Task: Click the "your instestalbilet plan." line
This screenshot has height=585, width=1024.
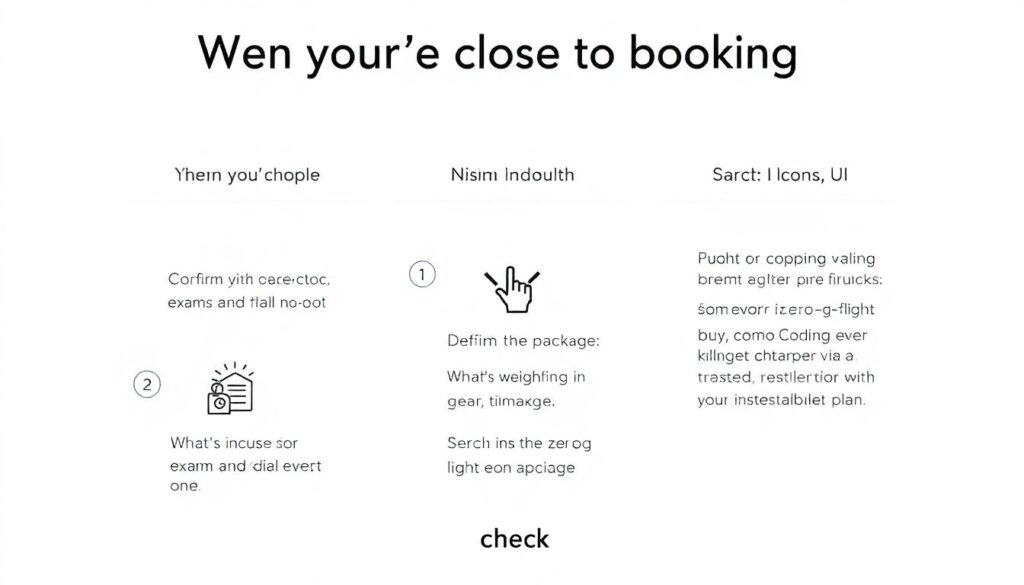Action: [781, 399]
